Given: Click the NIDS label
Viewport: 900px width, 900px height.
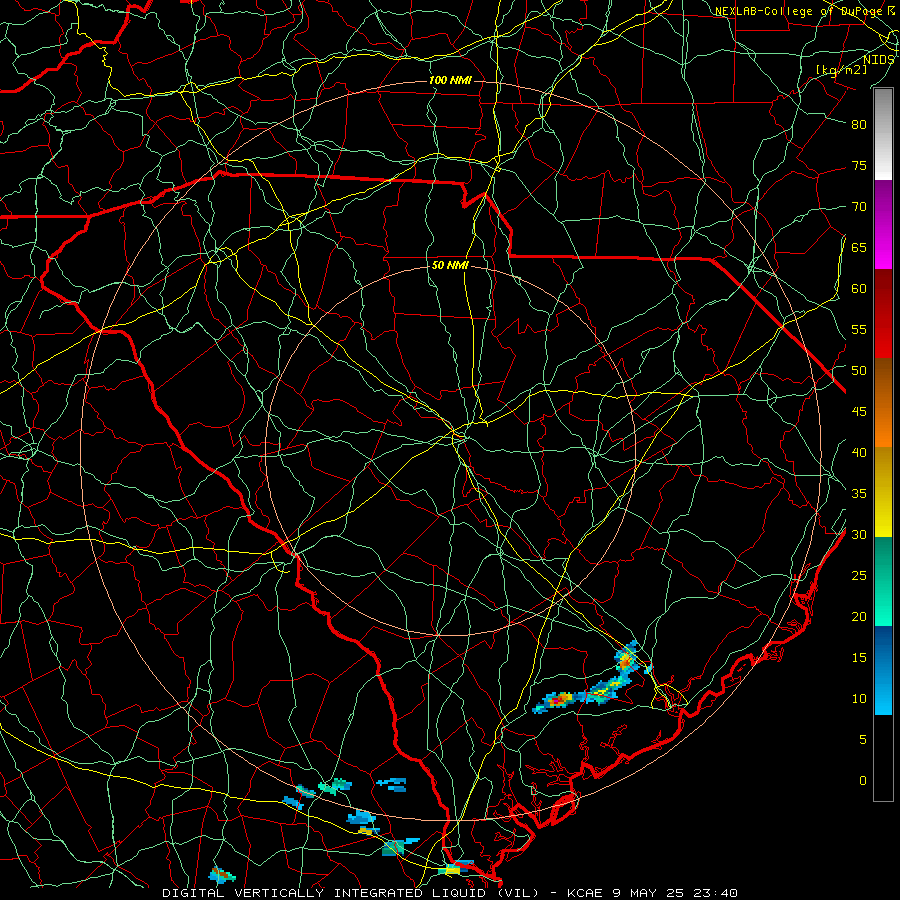Looking at the screenshot, I should click(879, 60).
